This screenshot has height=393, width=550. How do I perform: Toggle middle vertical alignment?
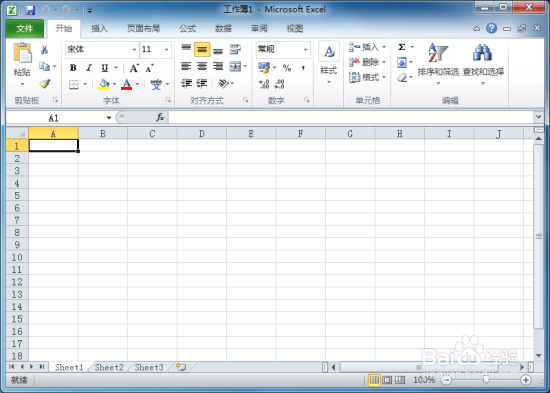tap(202, 49)
